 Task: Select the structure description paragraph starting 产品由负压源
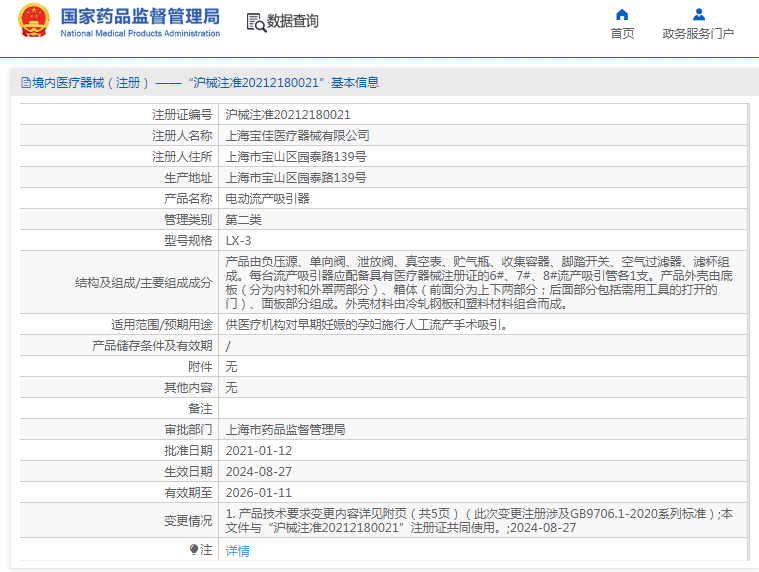[x=479, y=283]
